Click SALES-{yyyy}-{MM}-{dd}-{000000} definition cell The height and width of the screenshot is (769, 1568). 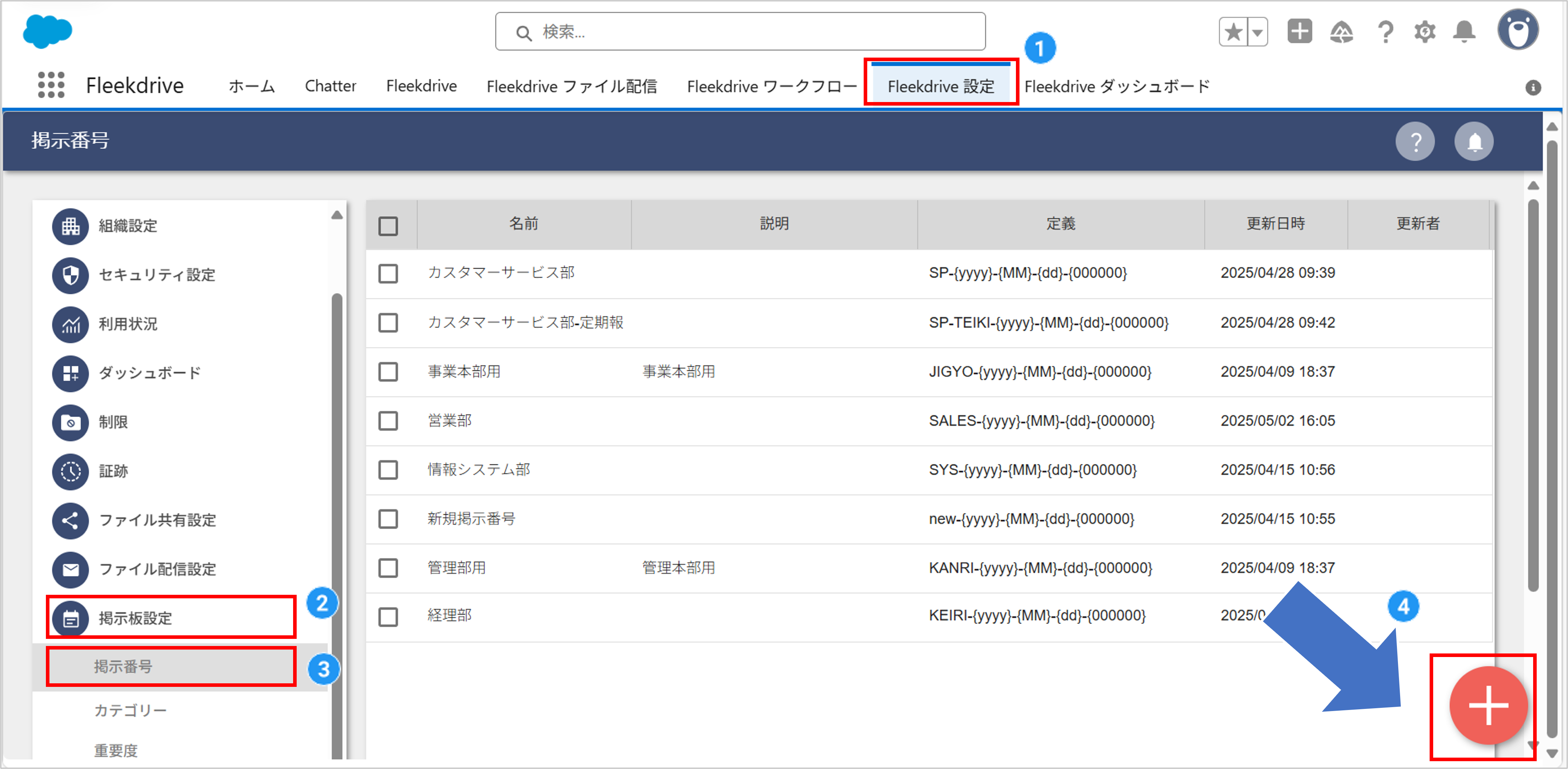coord(1042,420)
